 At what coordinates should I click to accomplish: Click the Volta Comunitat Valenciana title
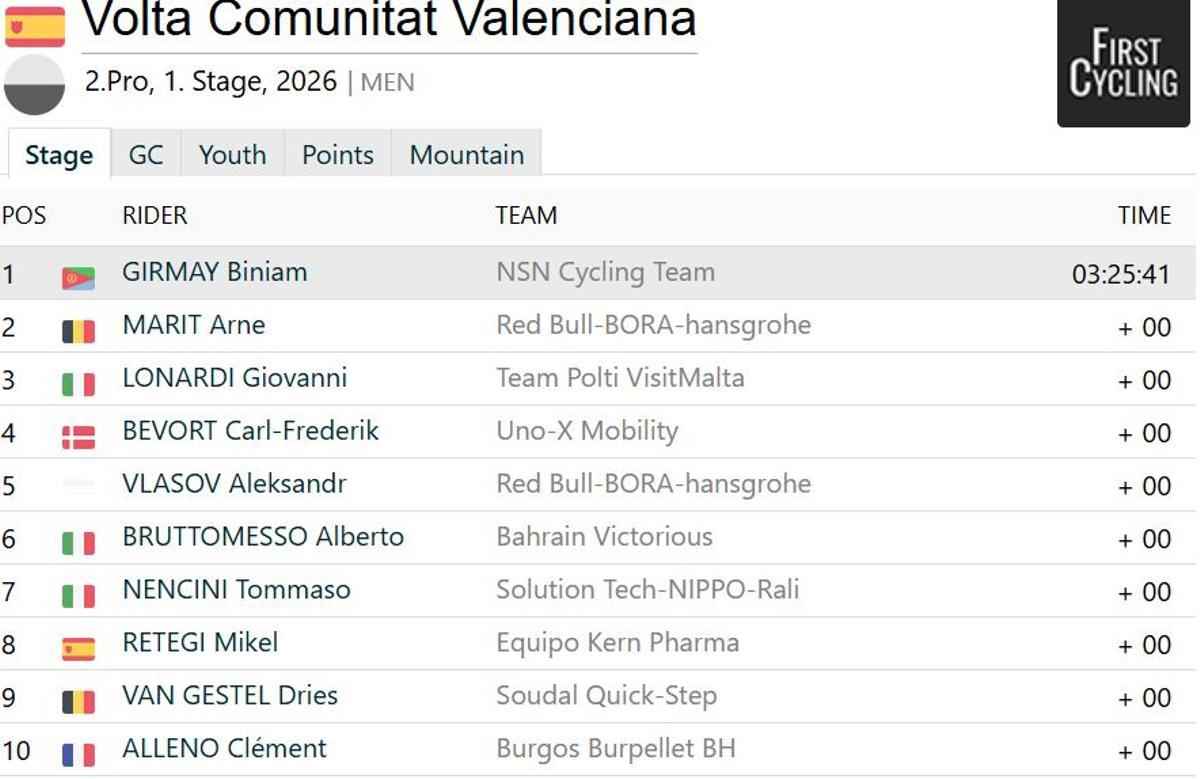coord(388,20)
